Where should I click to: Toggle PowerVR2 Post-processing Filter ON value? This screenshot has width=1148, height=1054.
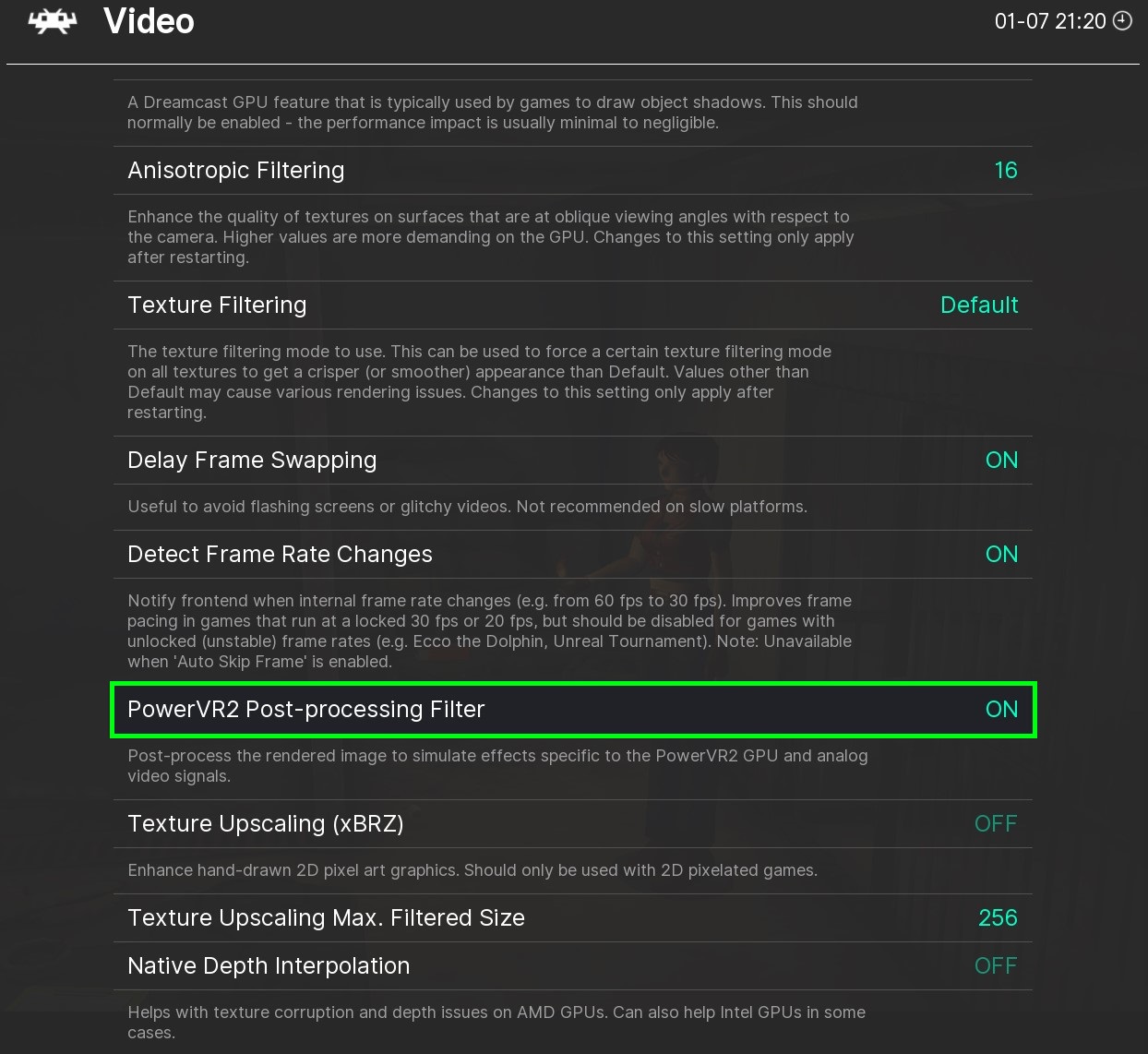[x=1001, y=709]
